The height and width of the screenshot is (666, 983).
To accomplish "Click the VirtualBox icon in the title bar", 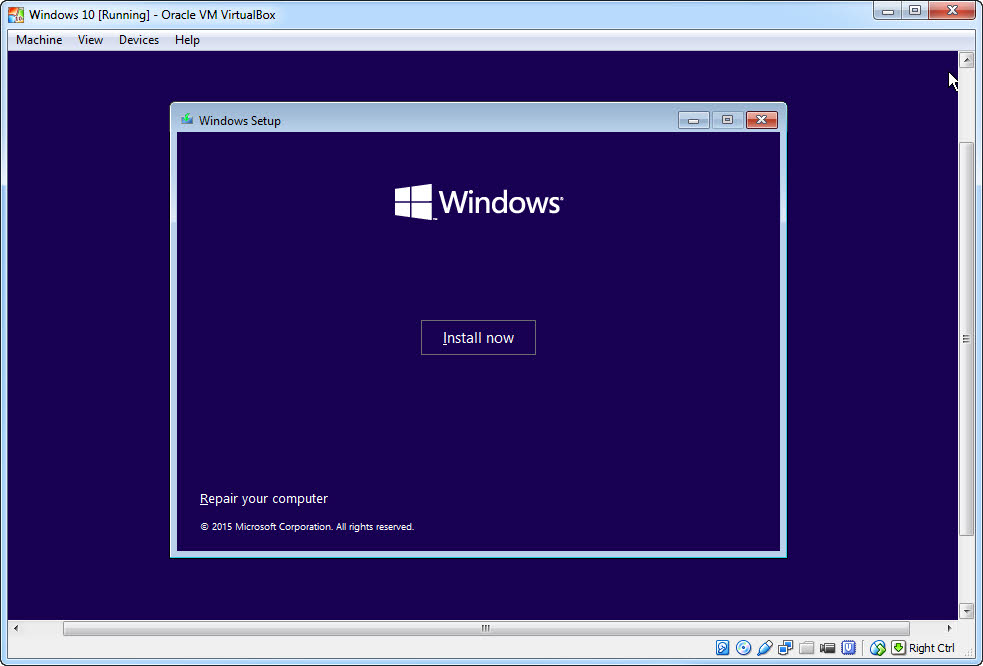I will click(16, 14).
